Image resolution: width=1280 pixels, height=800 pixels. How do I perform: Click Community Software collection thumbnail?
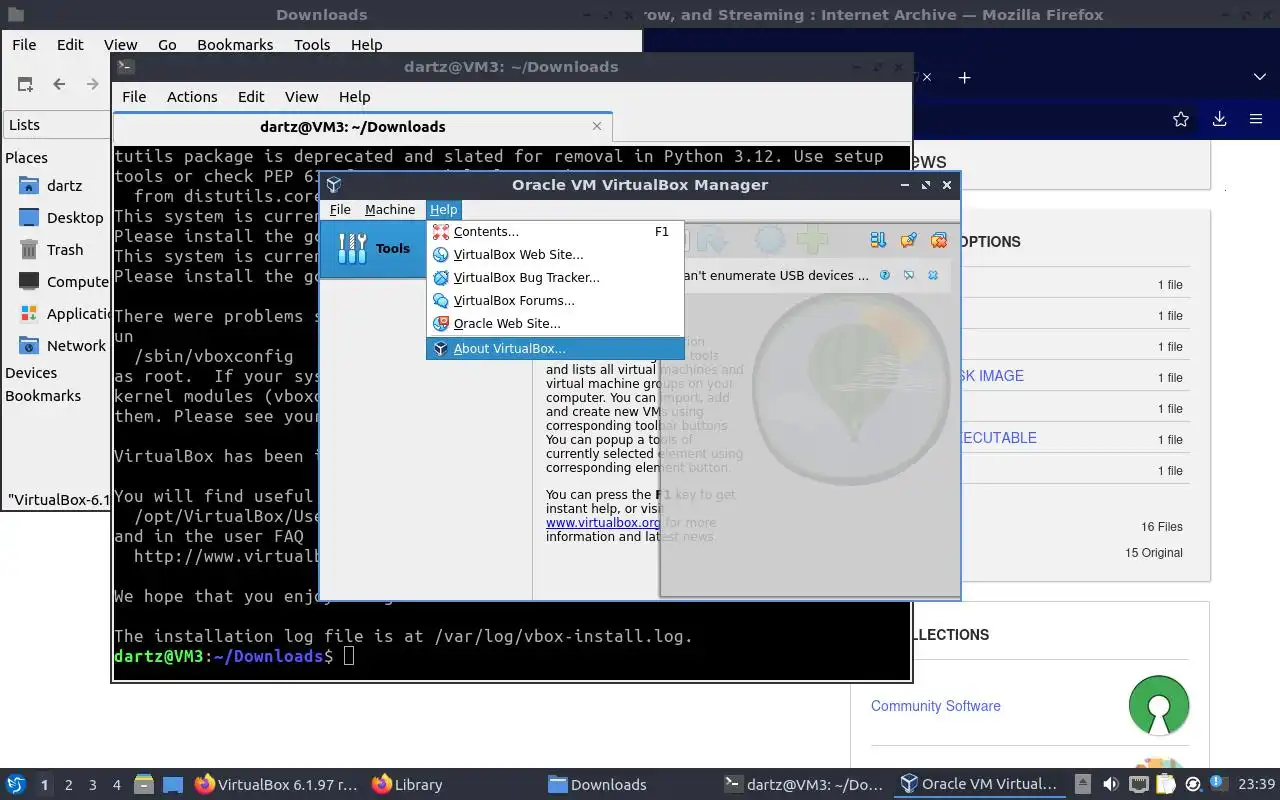(1159, 706)
